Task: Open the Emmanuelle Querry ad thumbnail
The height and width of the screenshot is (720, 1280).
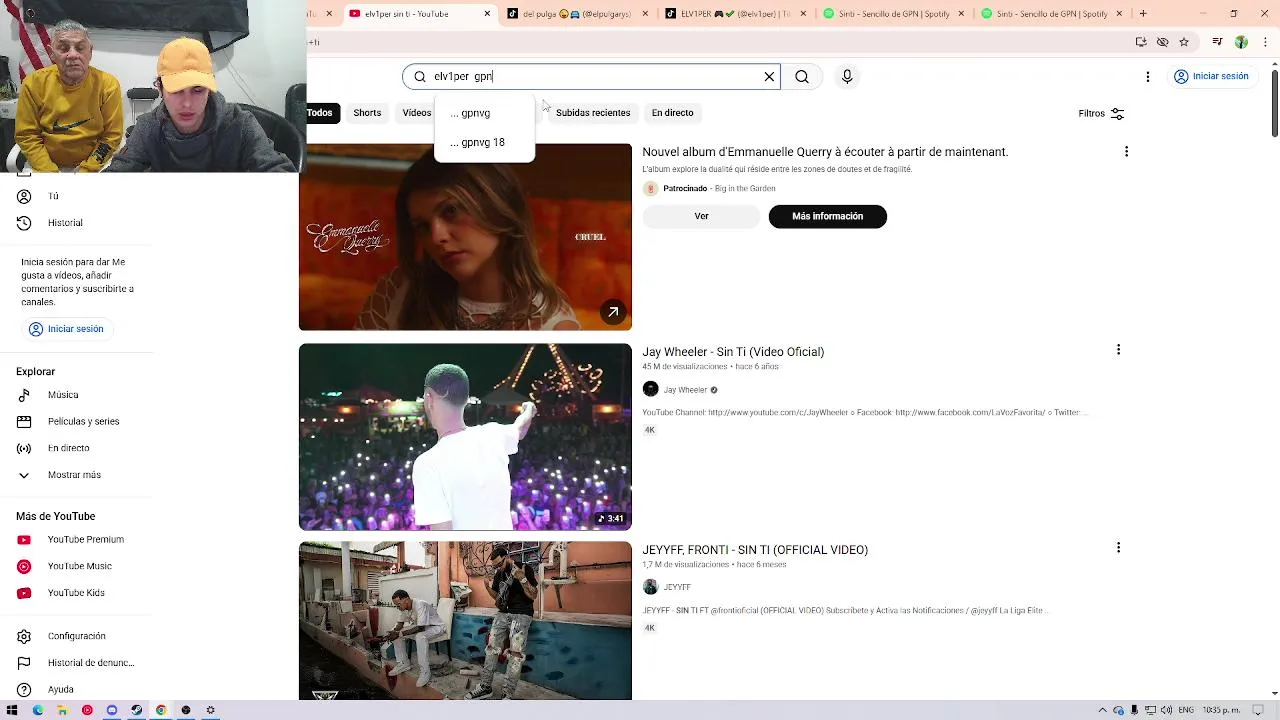Action: [x=465, y=237]
